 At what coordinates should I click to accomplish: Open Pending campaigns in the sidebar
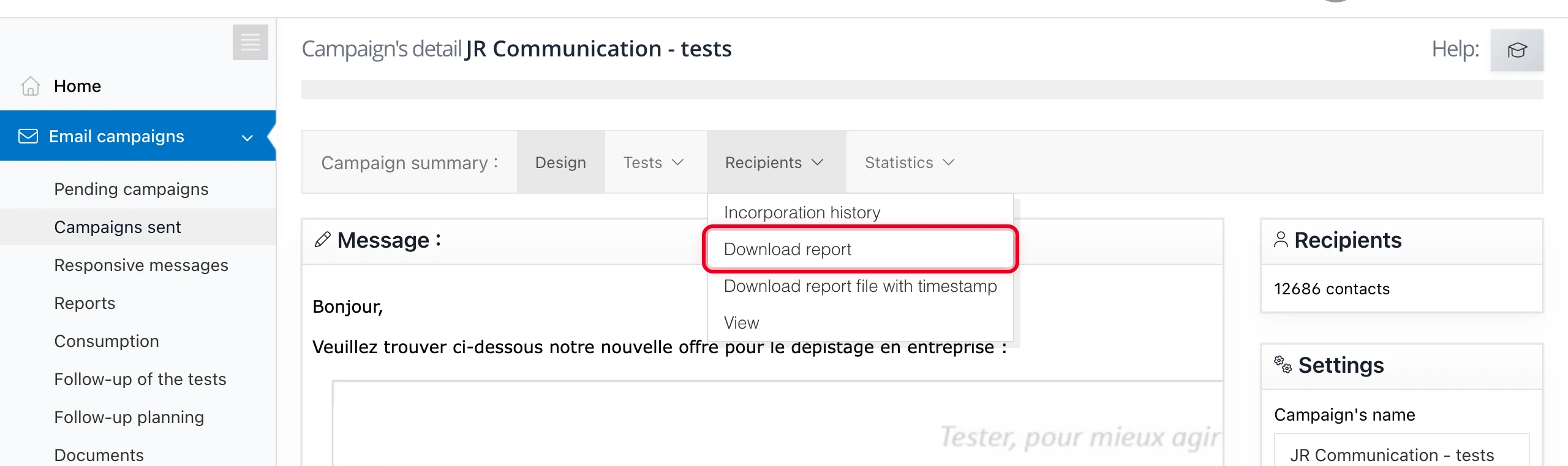[x=131, y=189]
